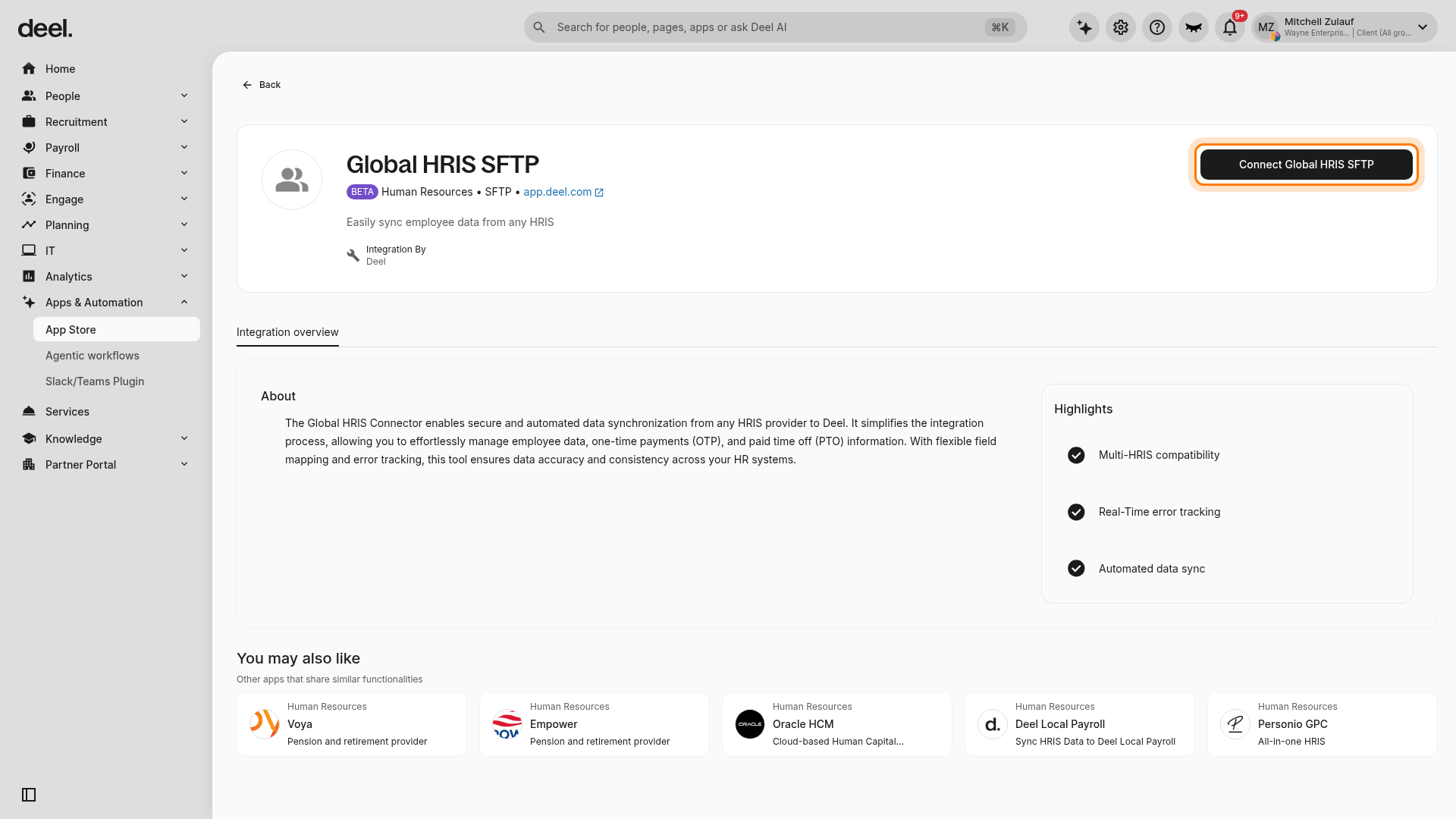Click the Oracle HCM app logo
This screenshot has height=819, width=1456.
click(x=750, y=724)
